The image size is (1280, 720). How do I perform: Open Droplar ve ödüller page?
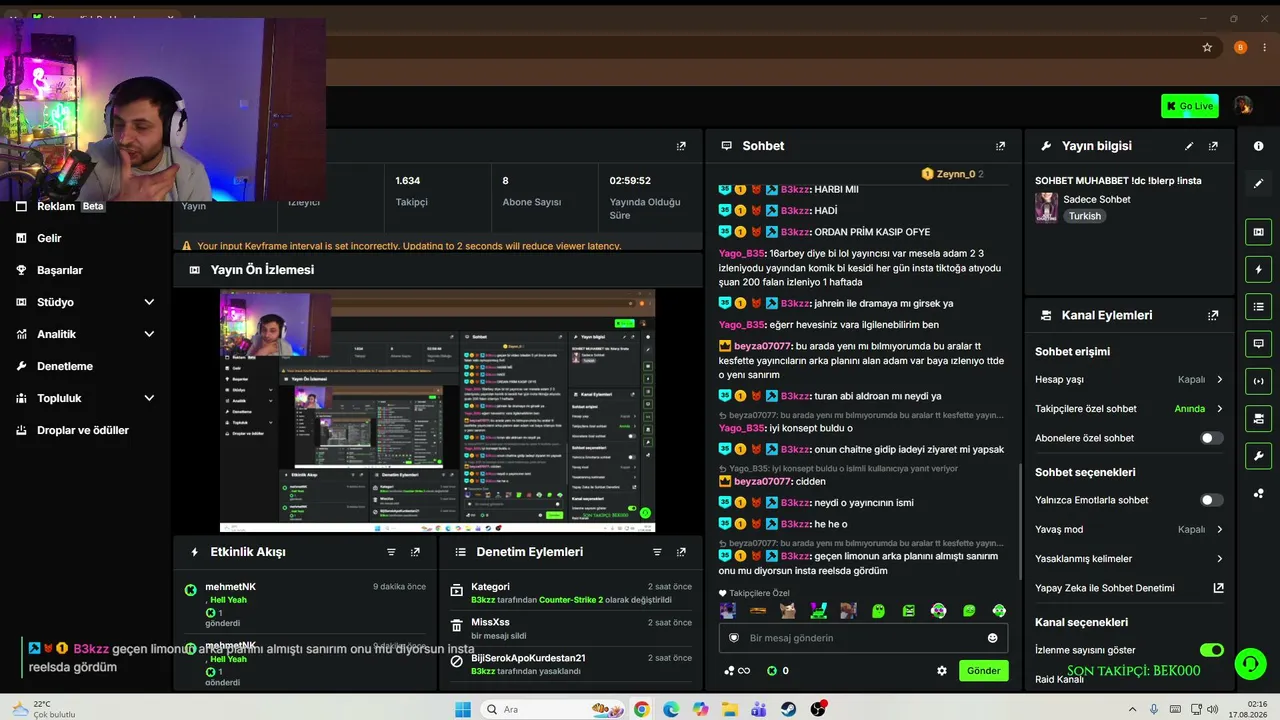[83, 430]
